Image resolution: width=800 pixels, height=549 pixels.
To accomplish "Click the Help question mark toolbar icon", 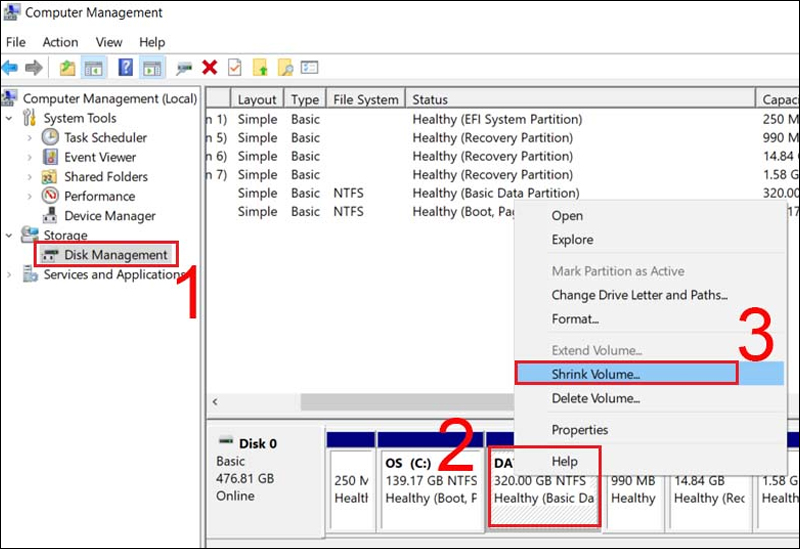I will click(125, 68).
